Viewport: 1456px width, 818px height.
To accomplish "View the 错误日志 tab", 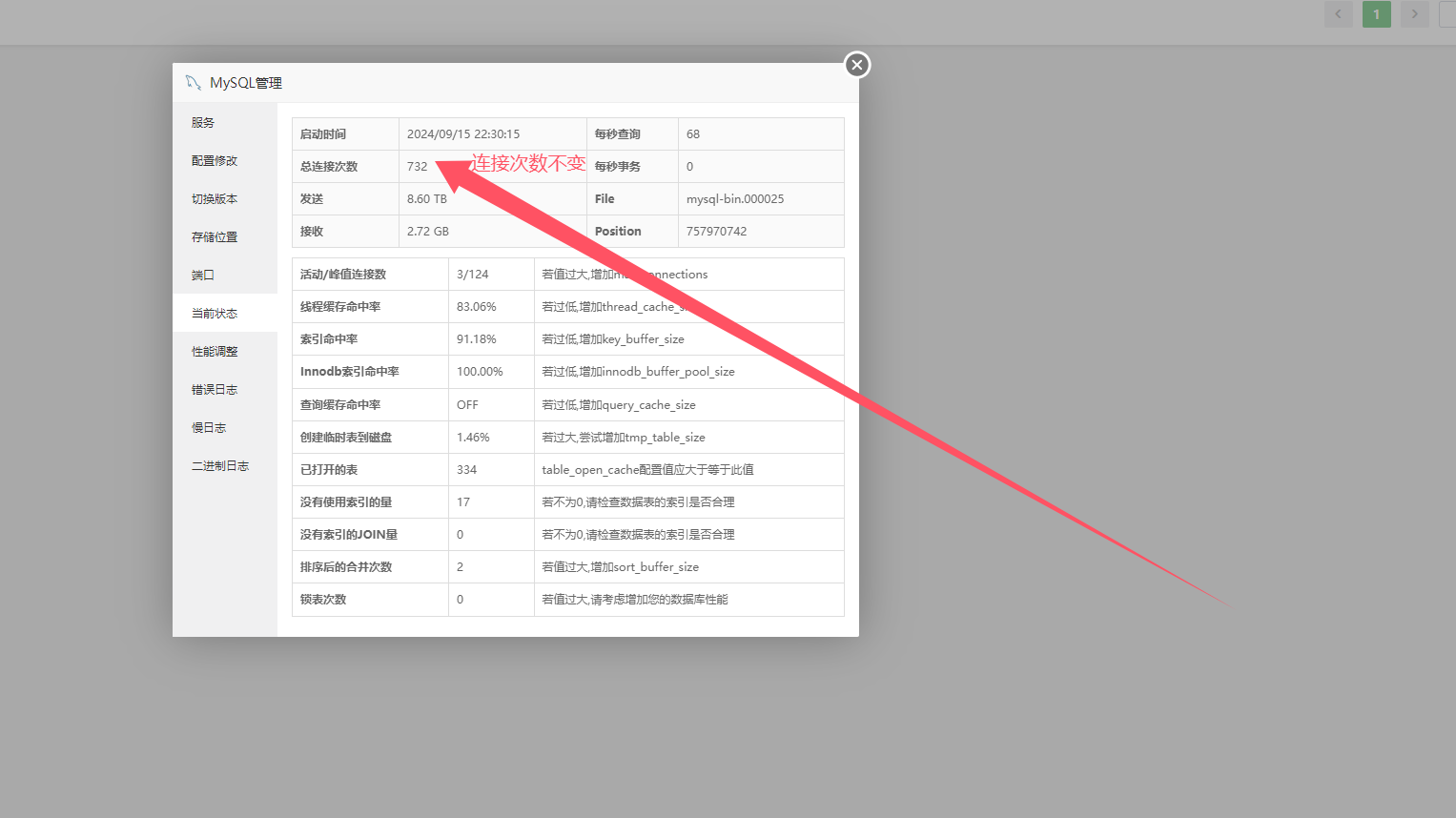I will (225, 389).
